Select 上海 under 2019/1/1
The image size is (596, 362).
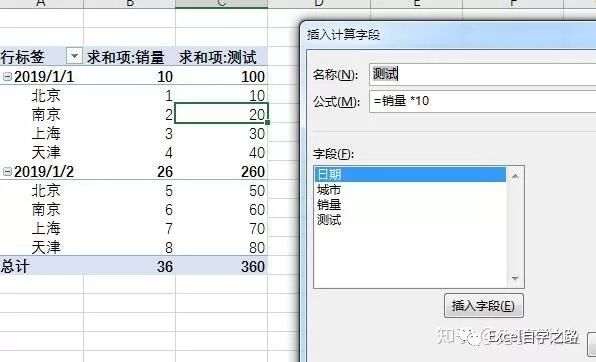pos(46,133)
